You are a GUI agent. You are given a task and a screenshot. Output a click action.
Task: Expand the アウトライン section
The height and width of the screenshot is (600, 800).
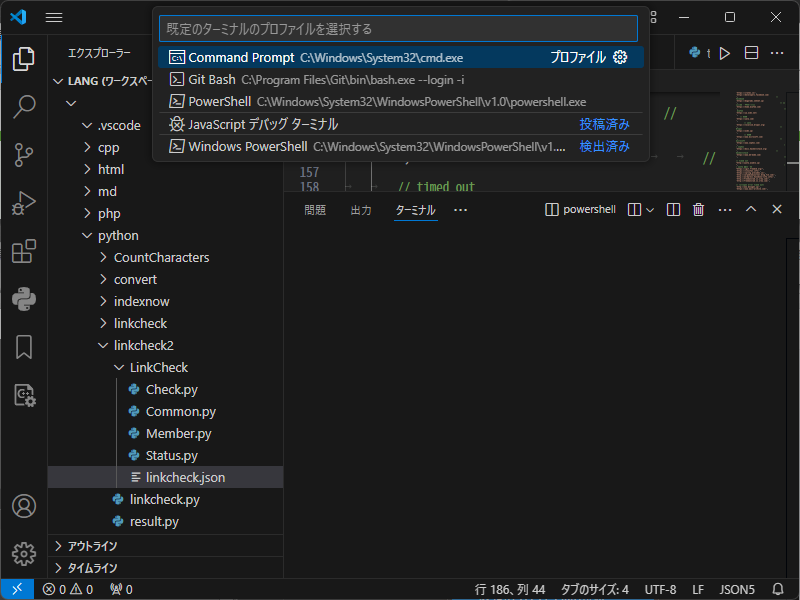[92, 546]
